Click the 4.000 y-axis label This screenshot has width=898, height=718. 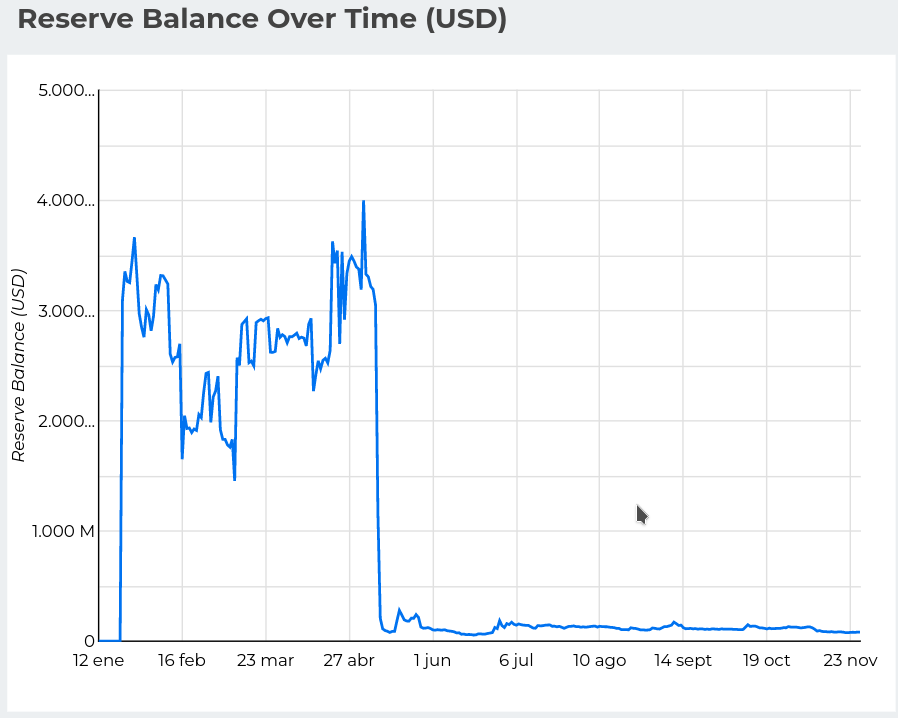(66, 201)
